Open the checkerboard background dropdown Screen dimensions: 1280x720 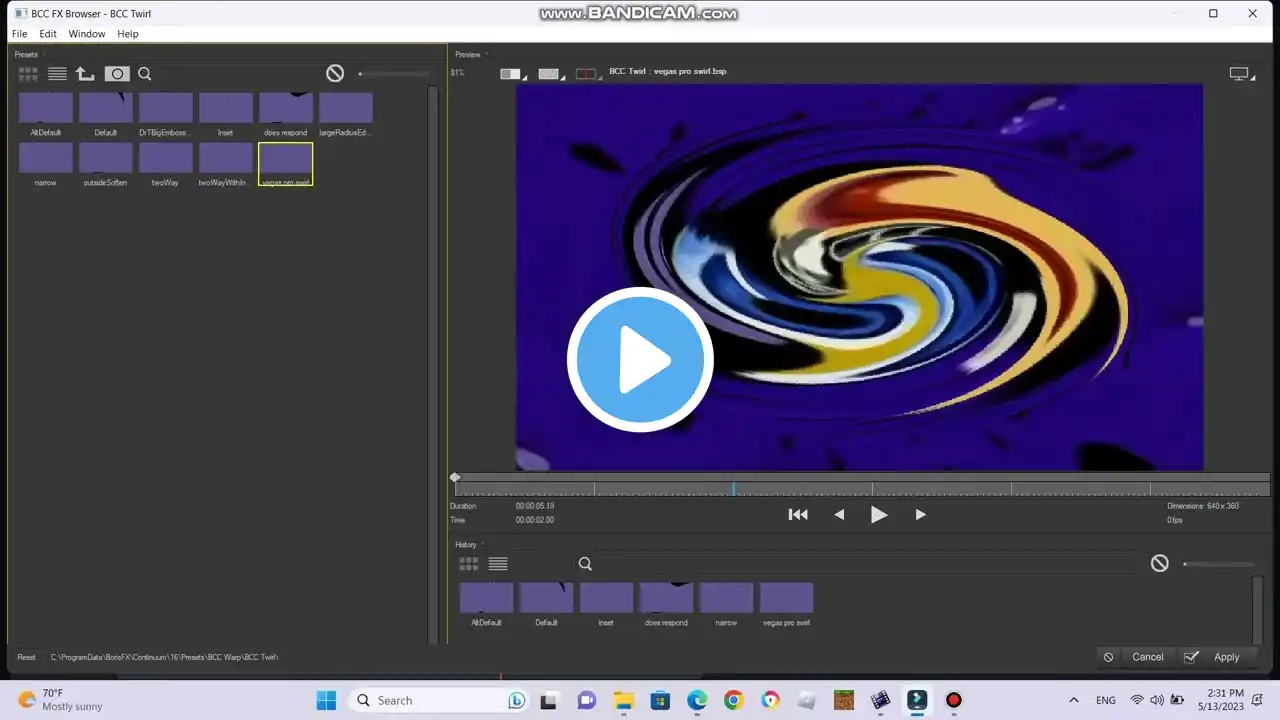click(x=549, y=74)
